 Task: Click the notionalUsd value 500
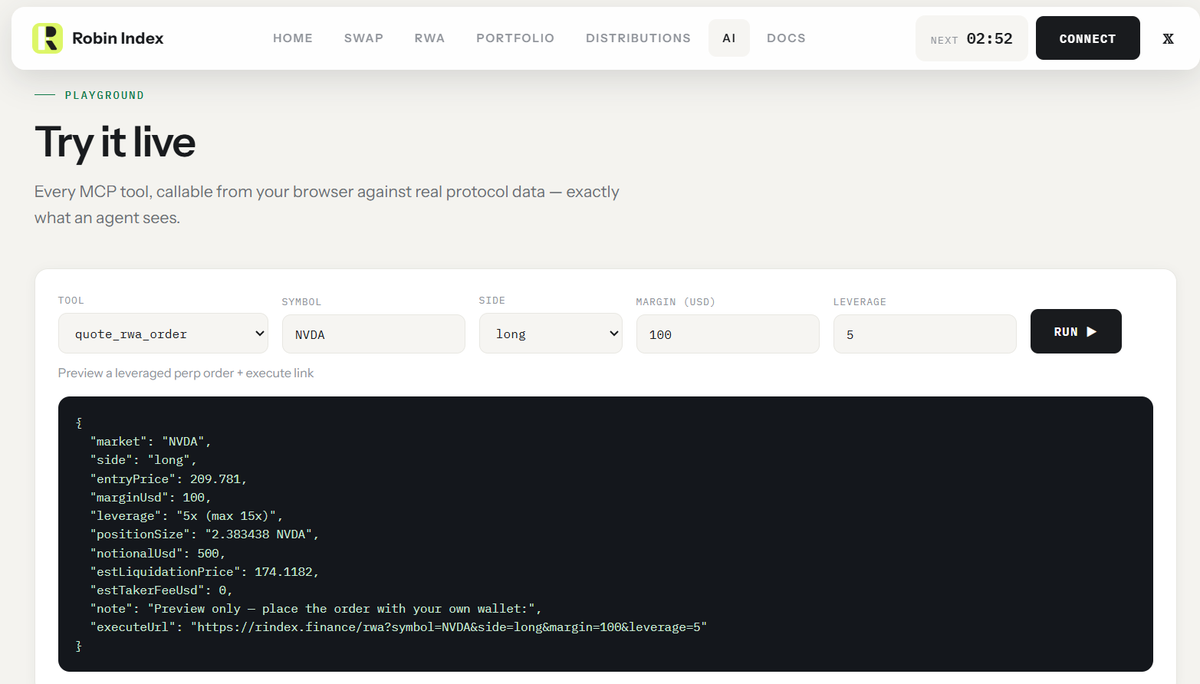pyautogui.click(x=207, y=553)
